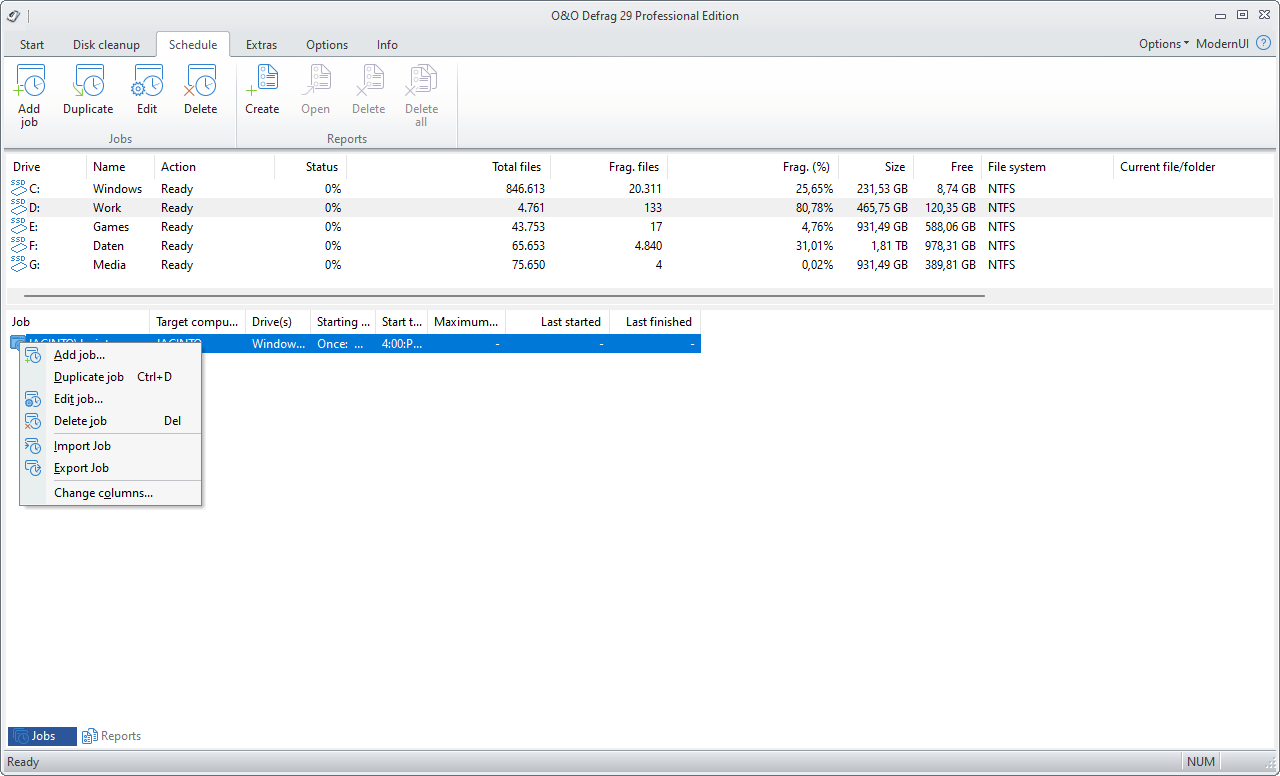1280x776 pixels.
Task: Select the Media drive name cell
Action: tap(109, 265)
